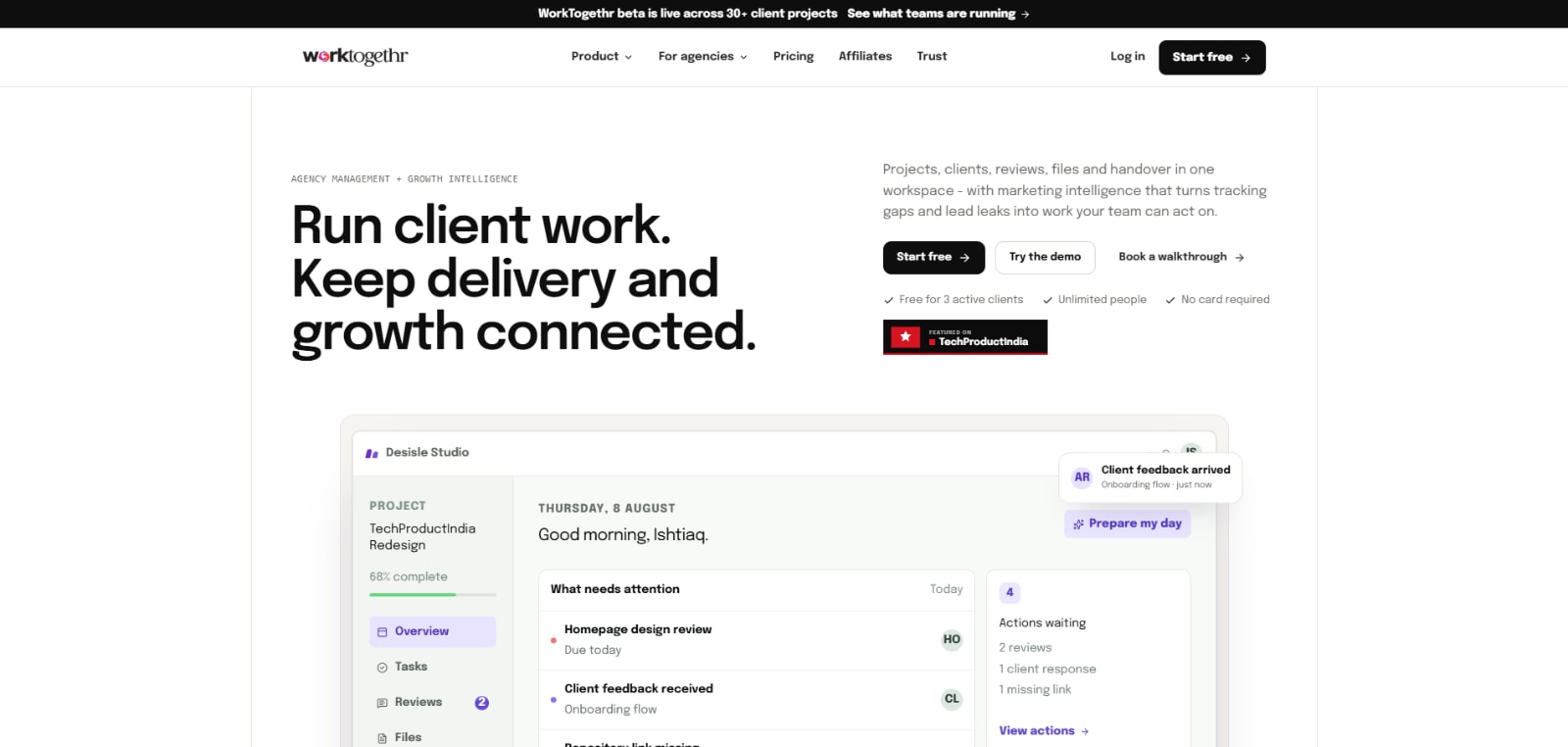
Task: Click the Overview sidebar icon
Action: [x=382, y=632]
